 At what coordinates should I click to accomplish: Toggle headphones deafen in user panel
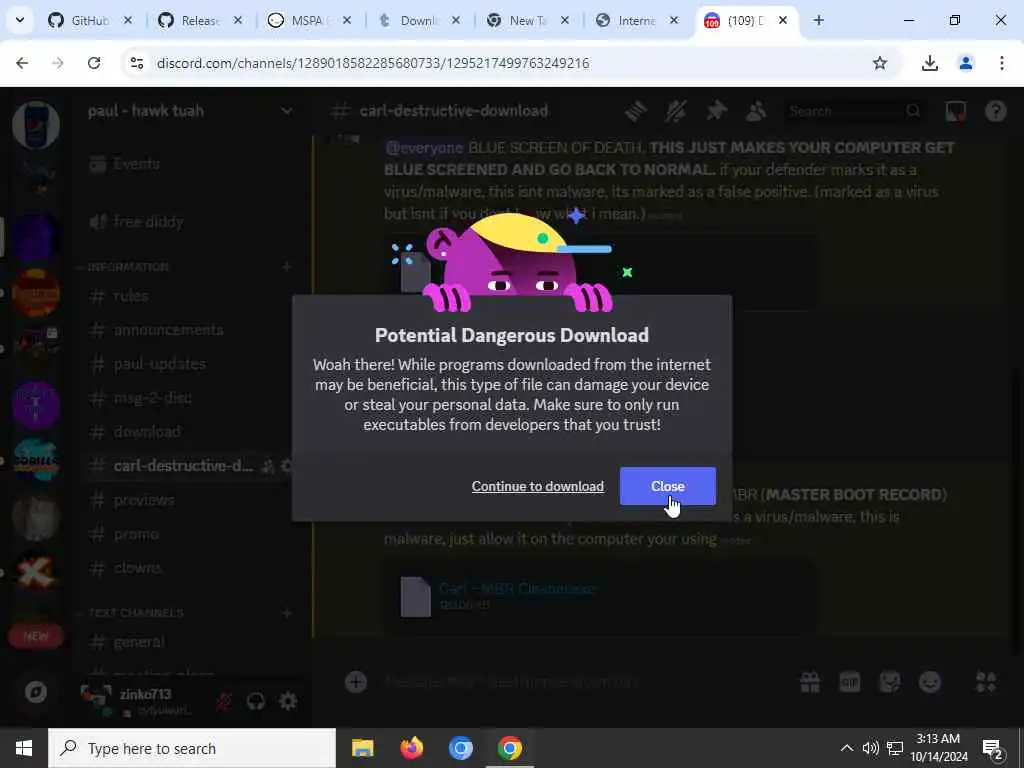(x=256, y=701)
